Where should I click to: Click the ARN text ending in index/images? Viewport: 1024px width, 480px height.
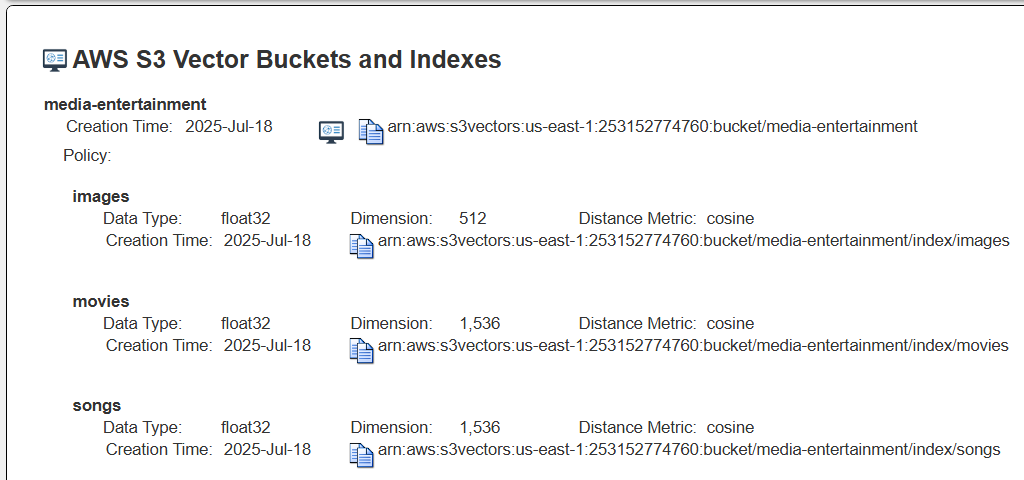point(693,241)
